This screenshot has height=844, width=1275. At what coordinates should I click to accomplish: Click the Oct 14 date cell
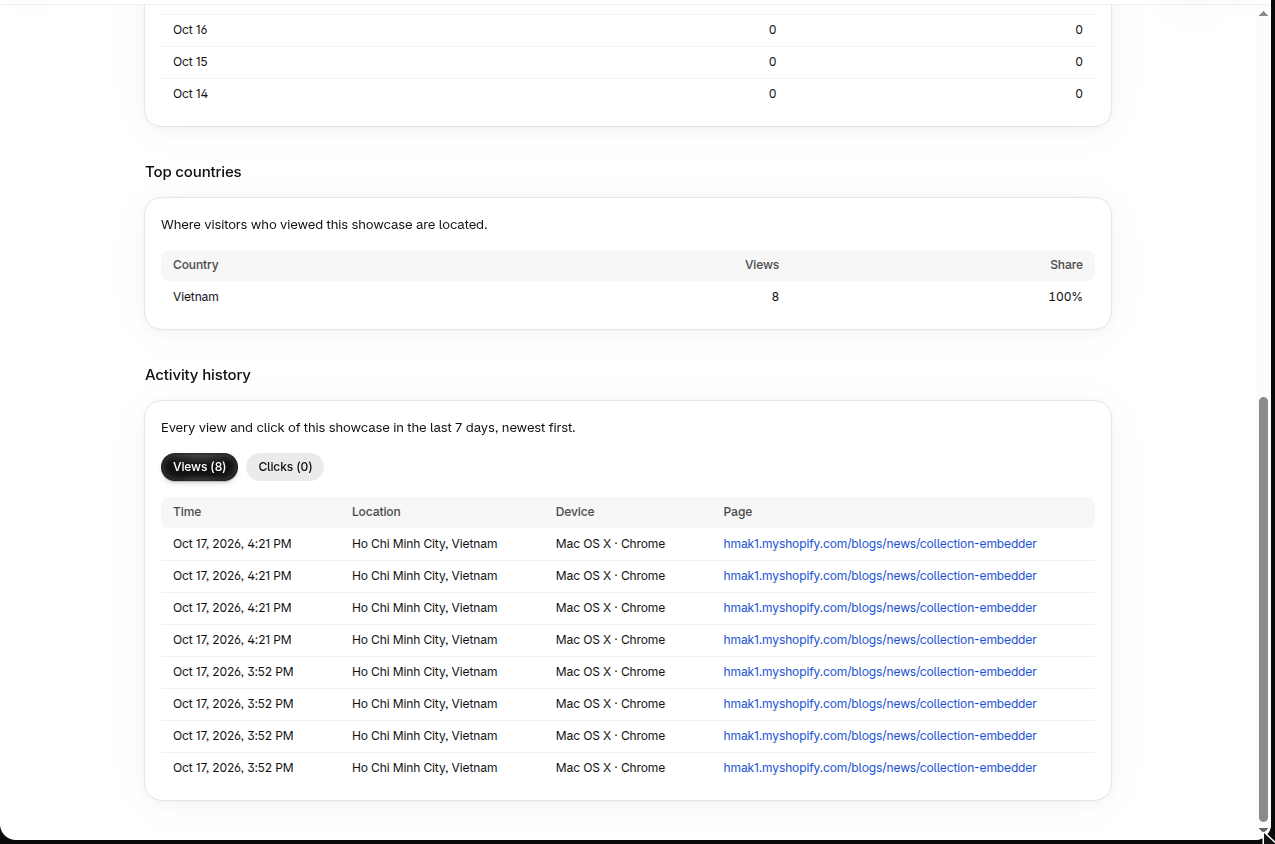click(190, 94)
